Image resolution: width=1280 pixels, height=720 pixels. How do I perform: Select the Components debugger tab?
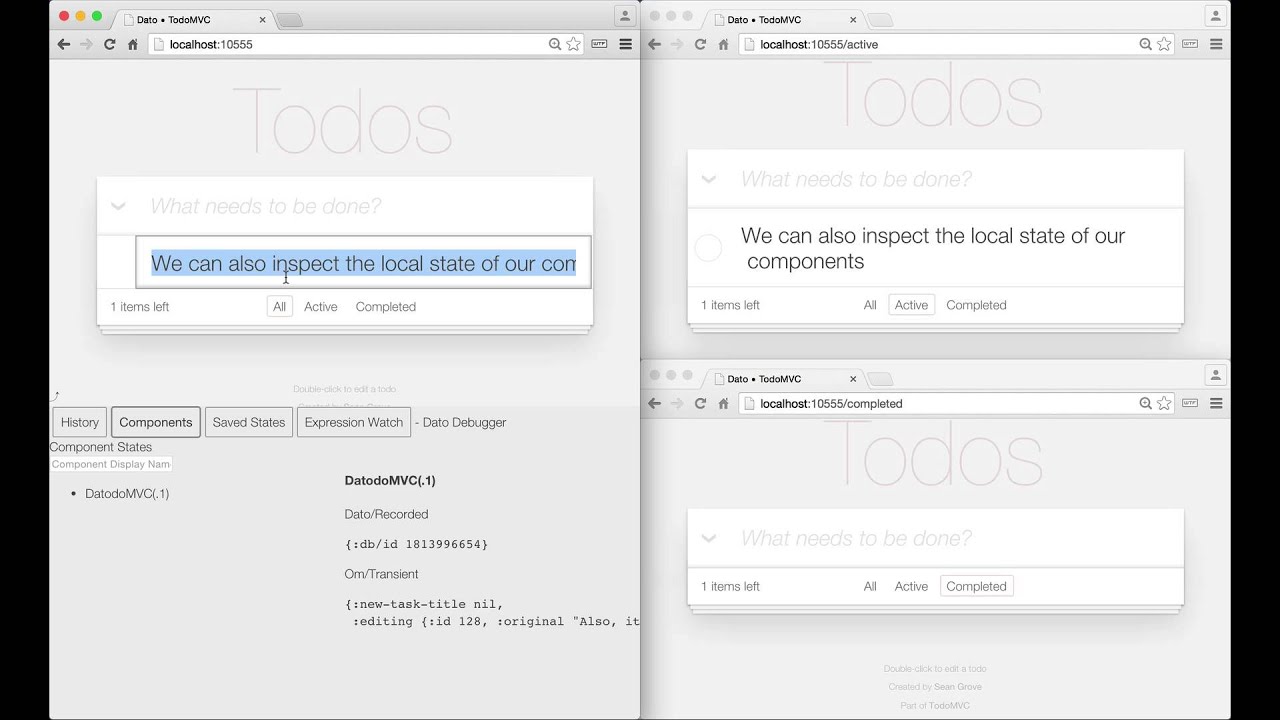click(155, 422)
